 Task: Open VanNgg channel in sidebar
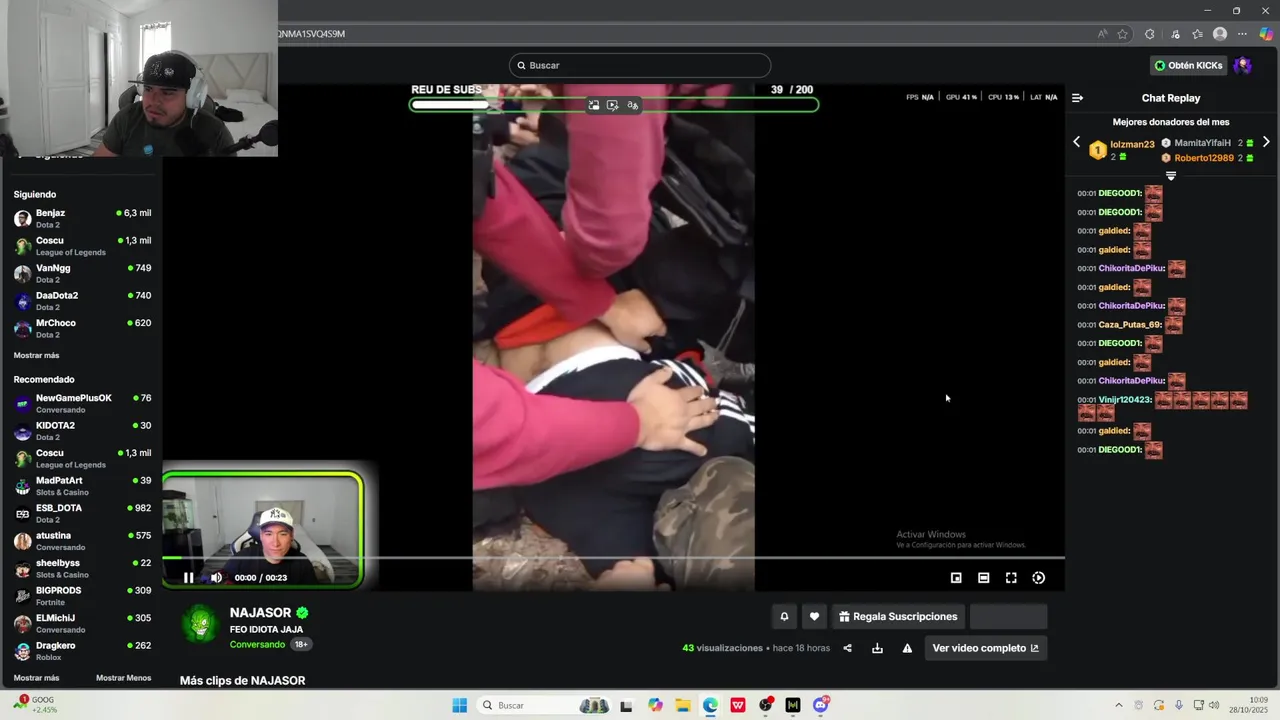pyautogui.click(x=82, y=273)
